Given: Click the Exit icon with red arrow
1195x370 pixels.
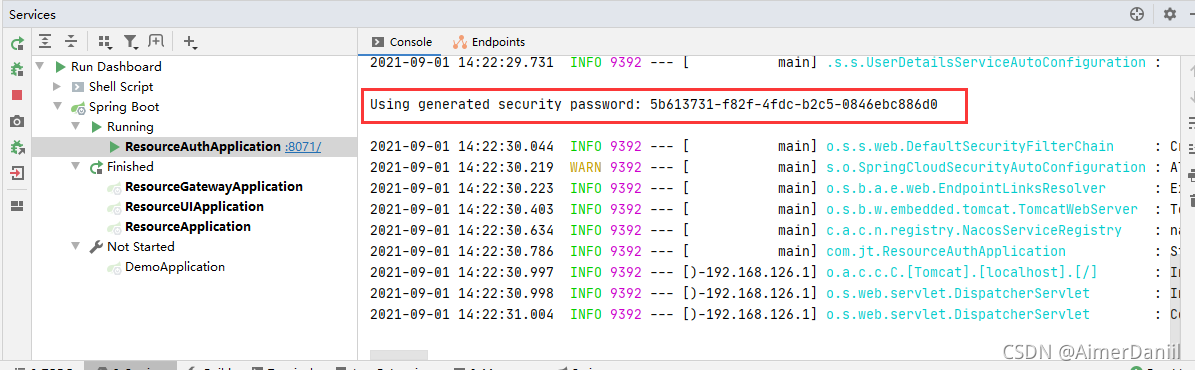Looking at the screenshot, I should 17,172.
